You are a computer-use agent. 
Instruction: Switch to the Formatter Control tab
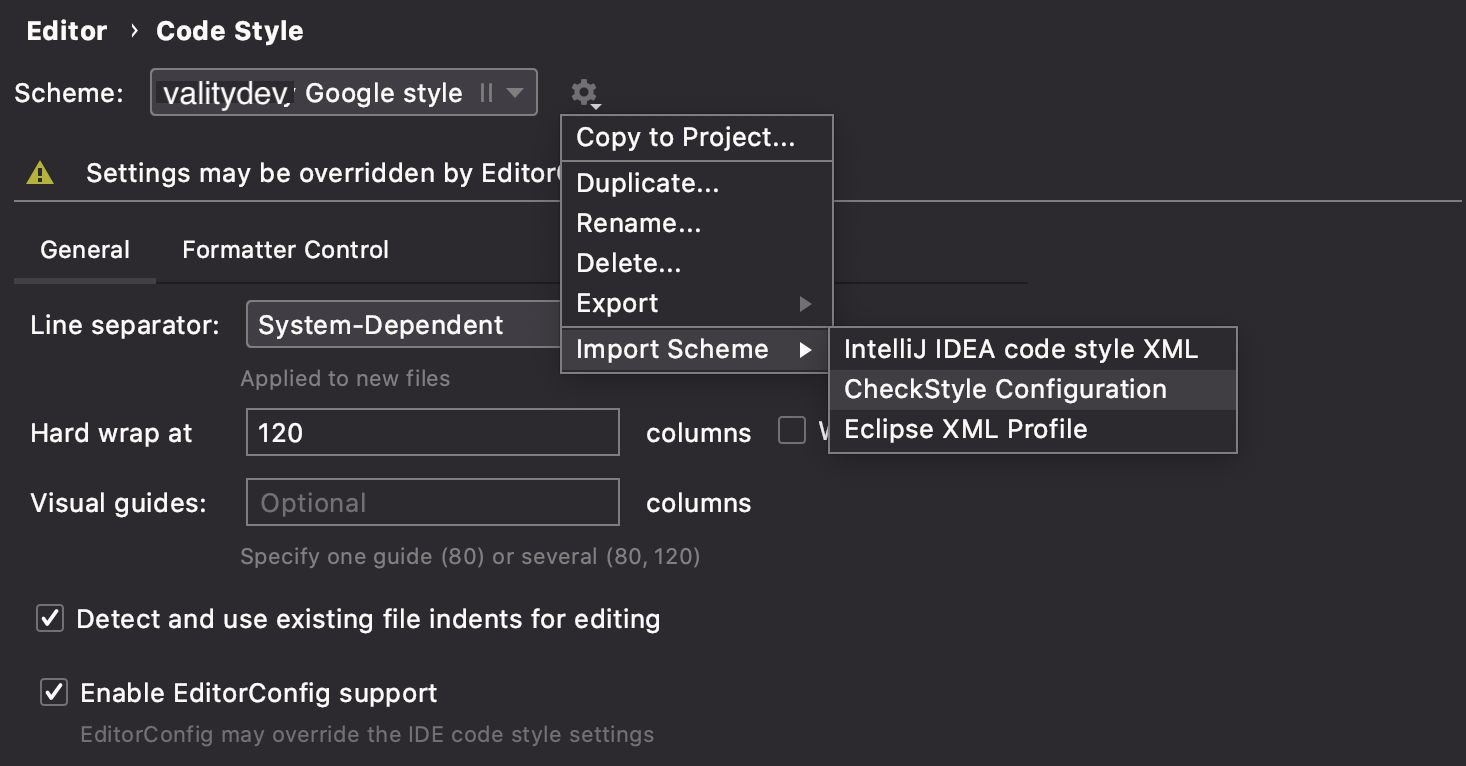[285, 250]
